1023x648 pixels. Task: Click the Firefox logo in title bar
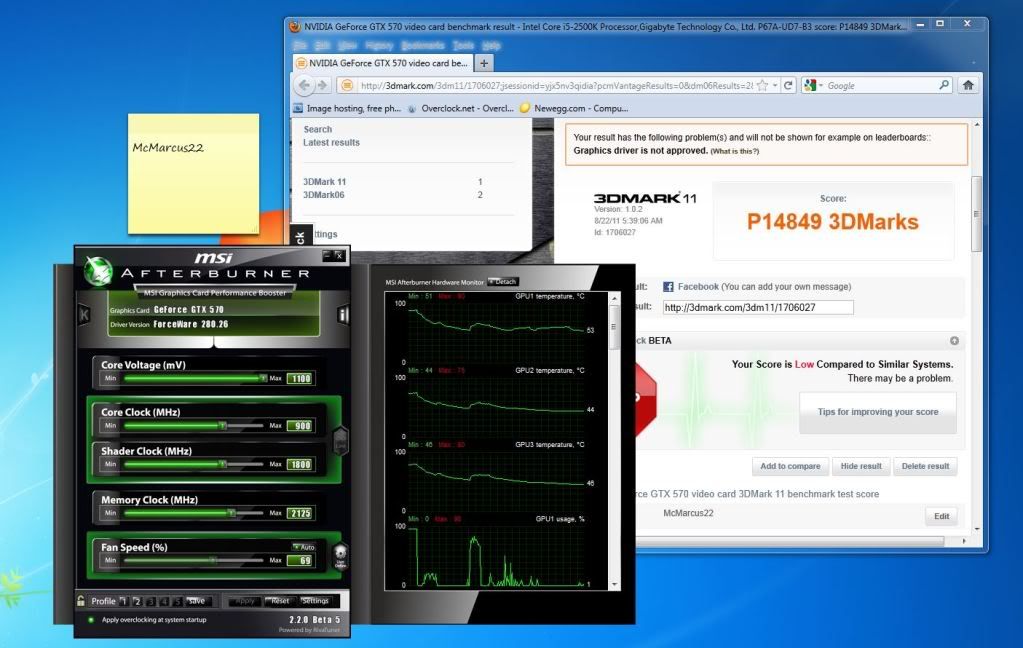[295, 27]
